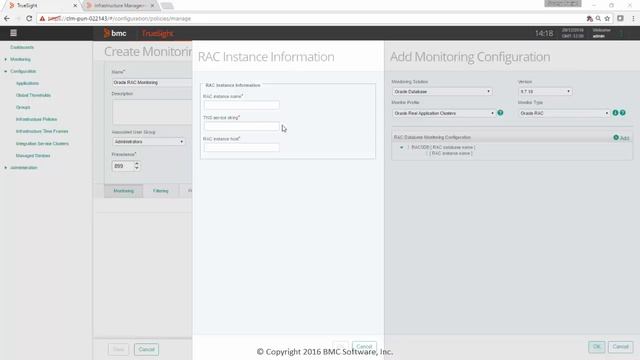Click browser back arrow

click(7, 18)
